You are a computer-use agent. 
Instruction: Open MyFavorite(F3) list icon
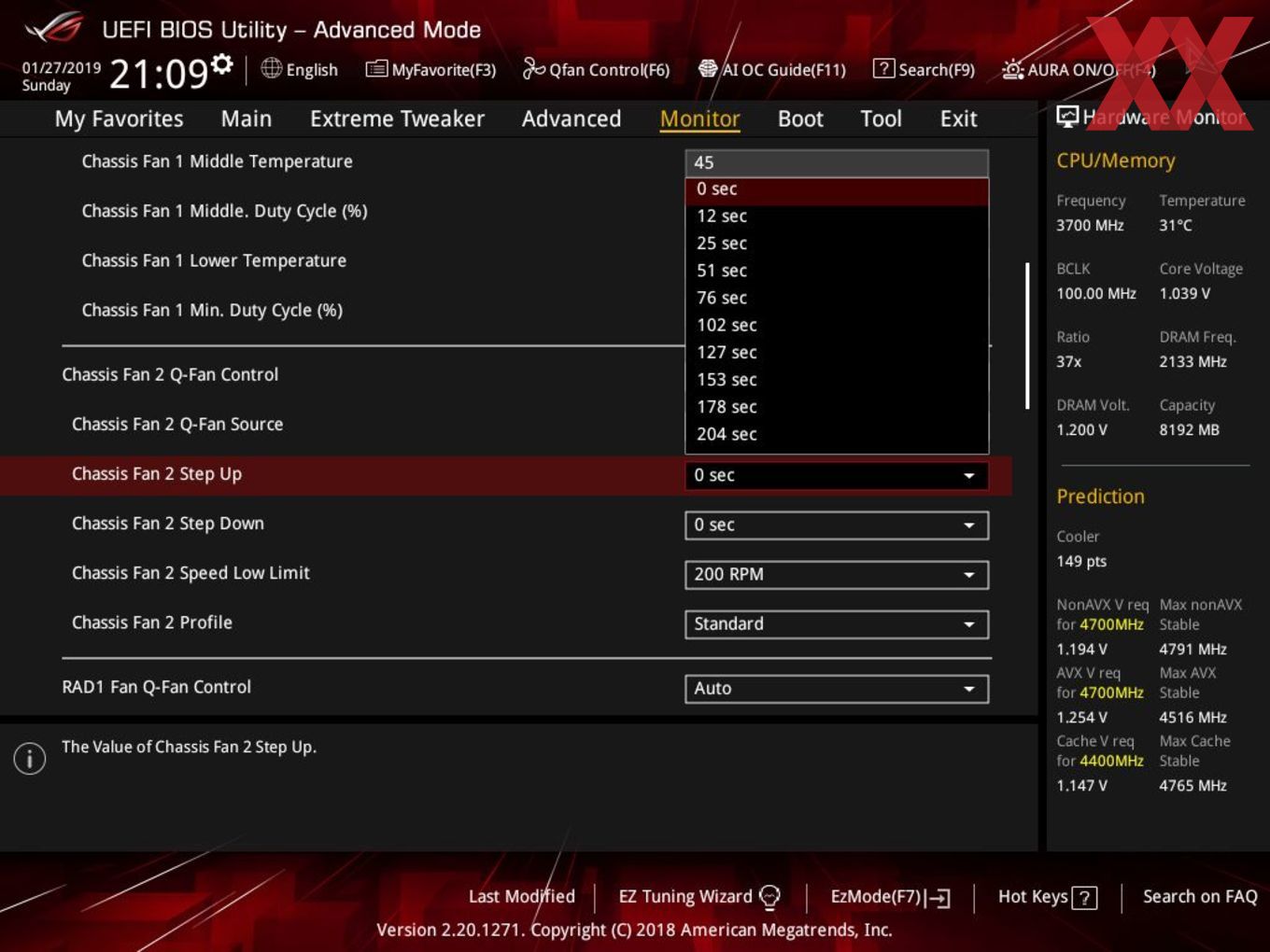pyautogui.click(x=376, y=69)
